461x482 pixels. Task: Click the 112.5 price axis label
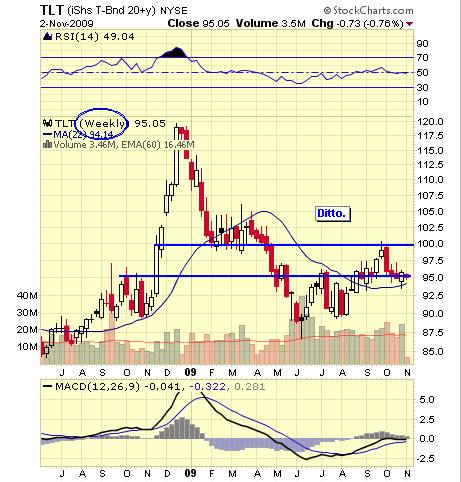[x=430, y=165]
